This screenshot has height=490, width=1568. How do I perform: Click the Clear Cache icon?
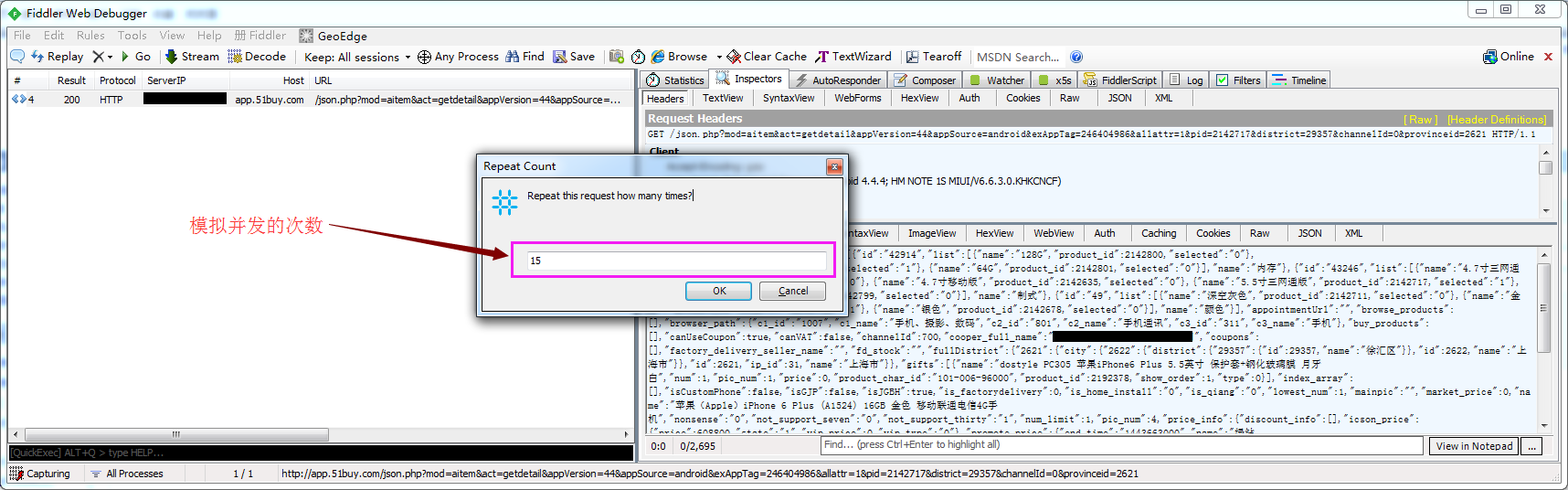pos(734,57)
